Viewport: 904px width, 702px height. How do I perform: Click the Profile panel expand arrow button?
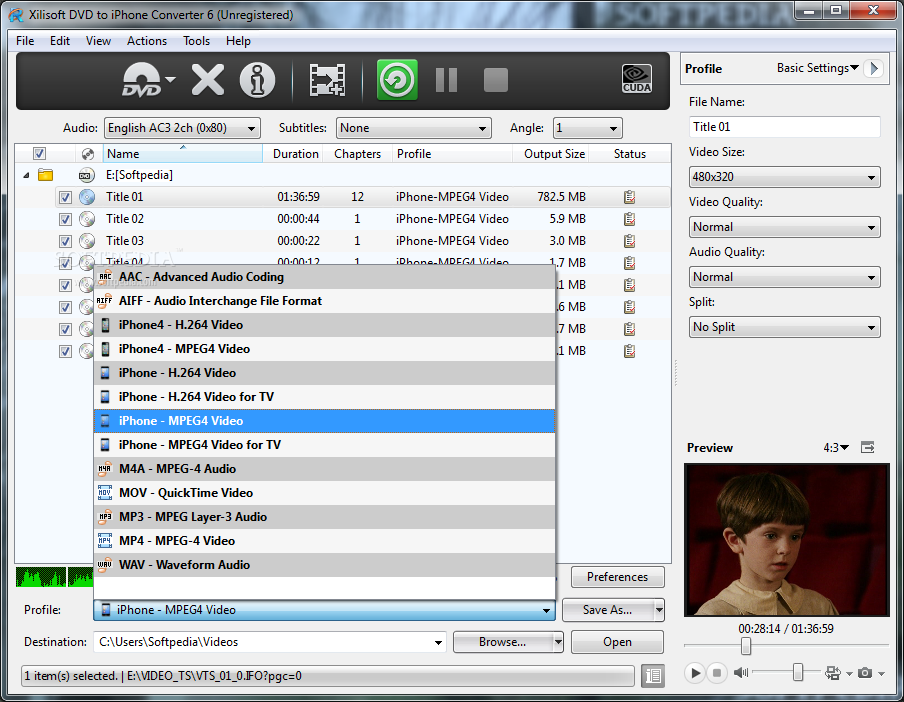tap(875, 68)
